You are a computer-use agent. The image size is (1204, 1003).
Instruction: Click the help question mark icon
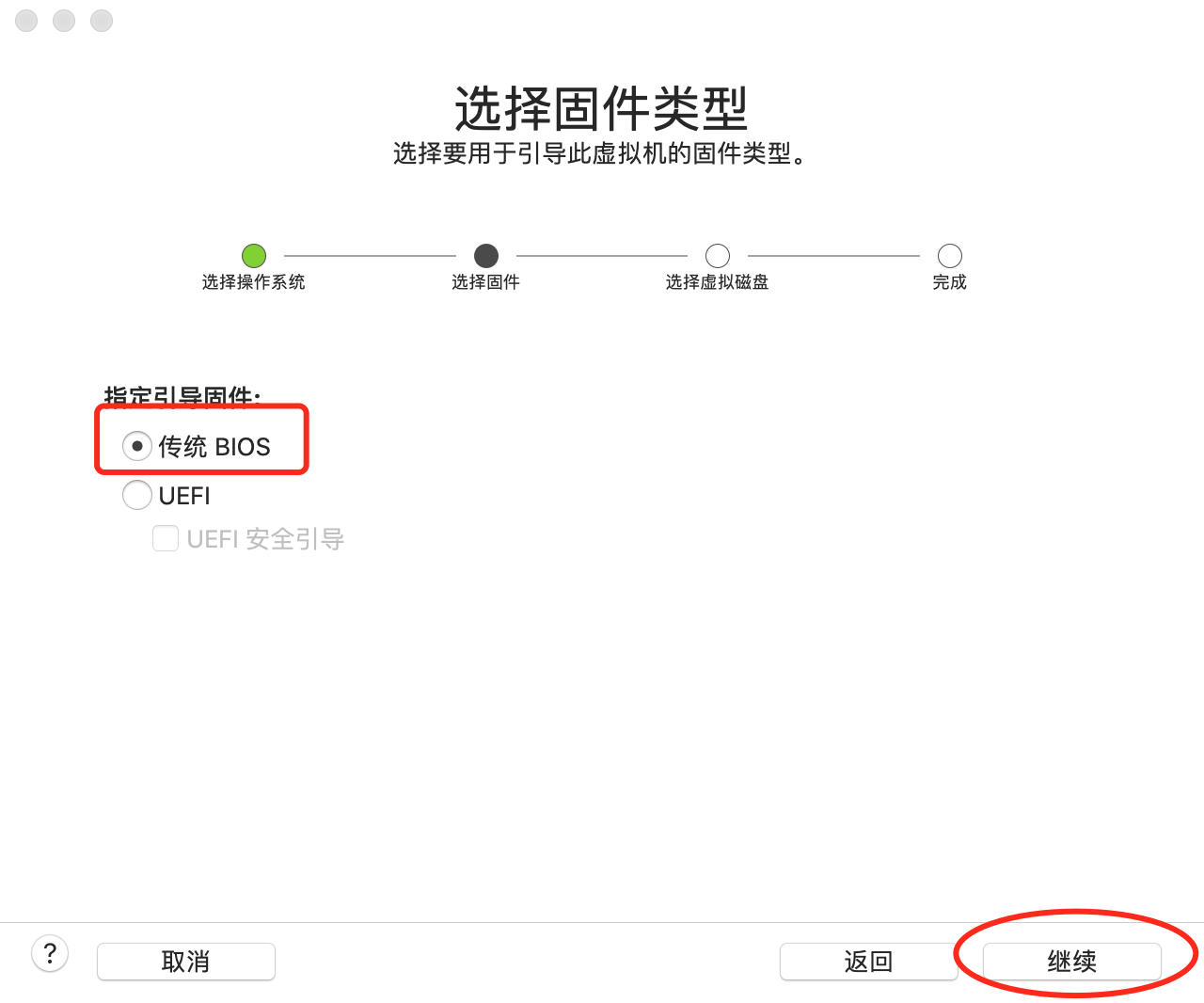coord(50,954)
